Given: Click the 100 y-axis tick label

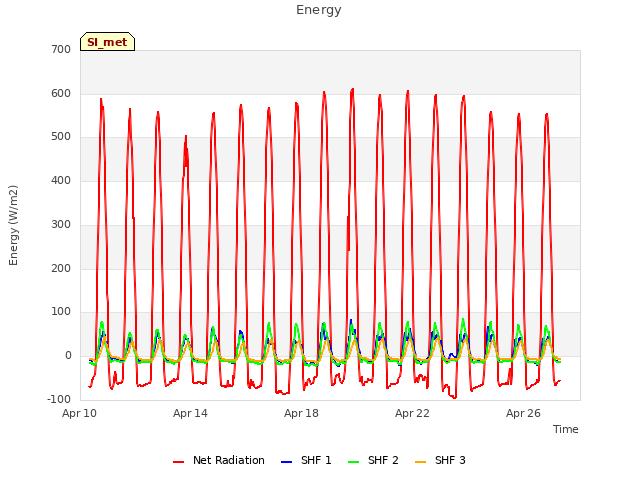Looking at the screenshot, I should [x=61, y=312].
